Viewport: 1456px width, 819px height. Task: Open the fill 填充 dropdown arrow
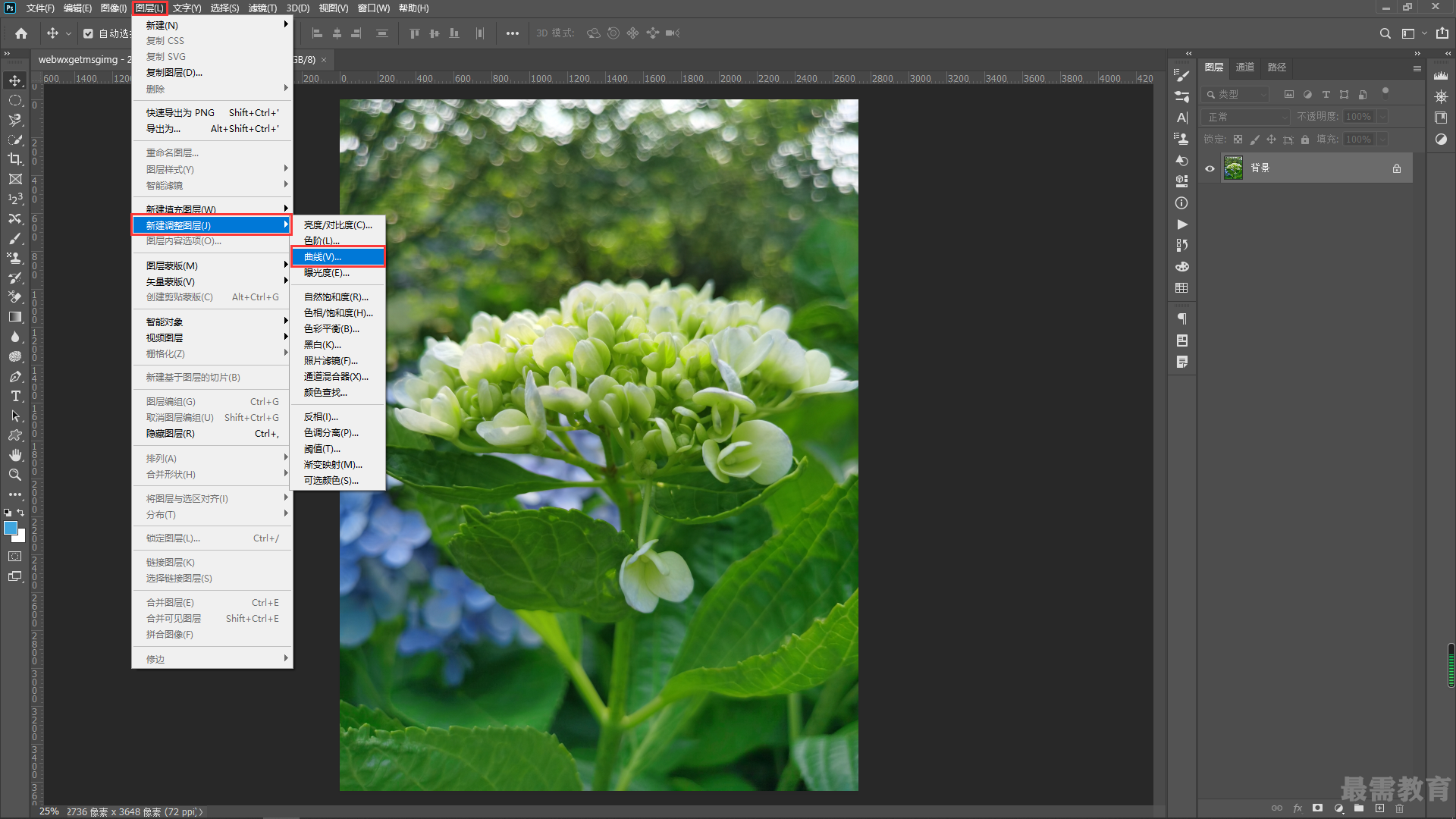coord(1382,140)
